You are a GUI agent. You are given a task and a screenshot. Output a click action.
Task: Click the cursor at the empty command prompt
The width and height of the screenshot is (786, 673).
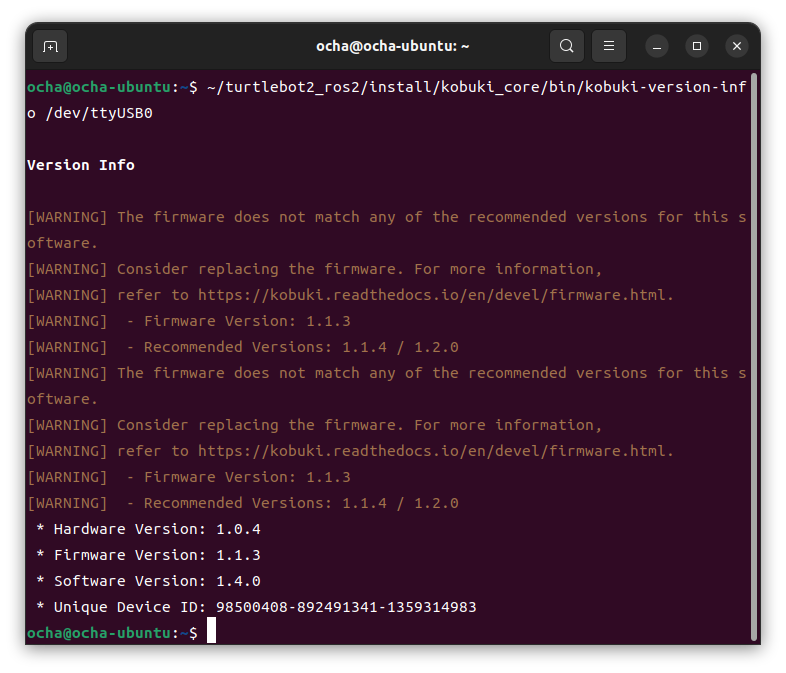coord(211,633)
